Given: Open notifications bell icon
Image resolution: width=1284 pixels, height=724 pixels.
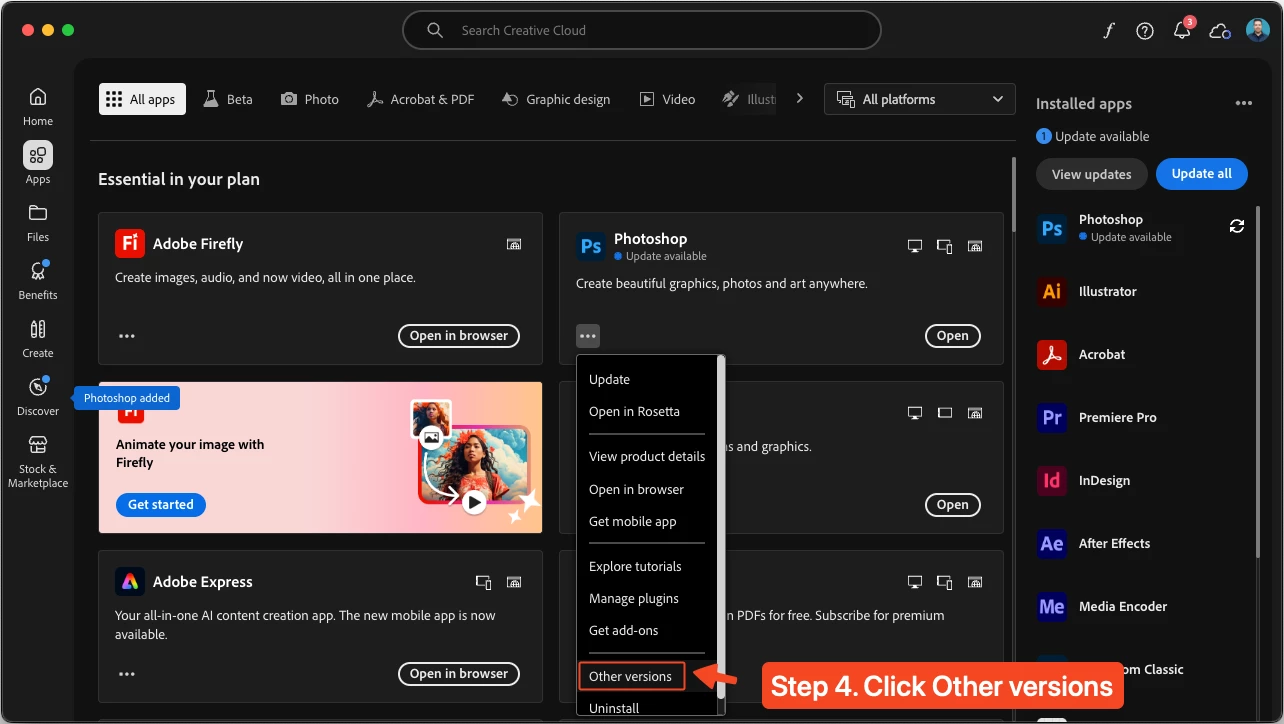Looking at the screenshot, I should coord(1182,31).
